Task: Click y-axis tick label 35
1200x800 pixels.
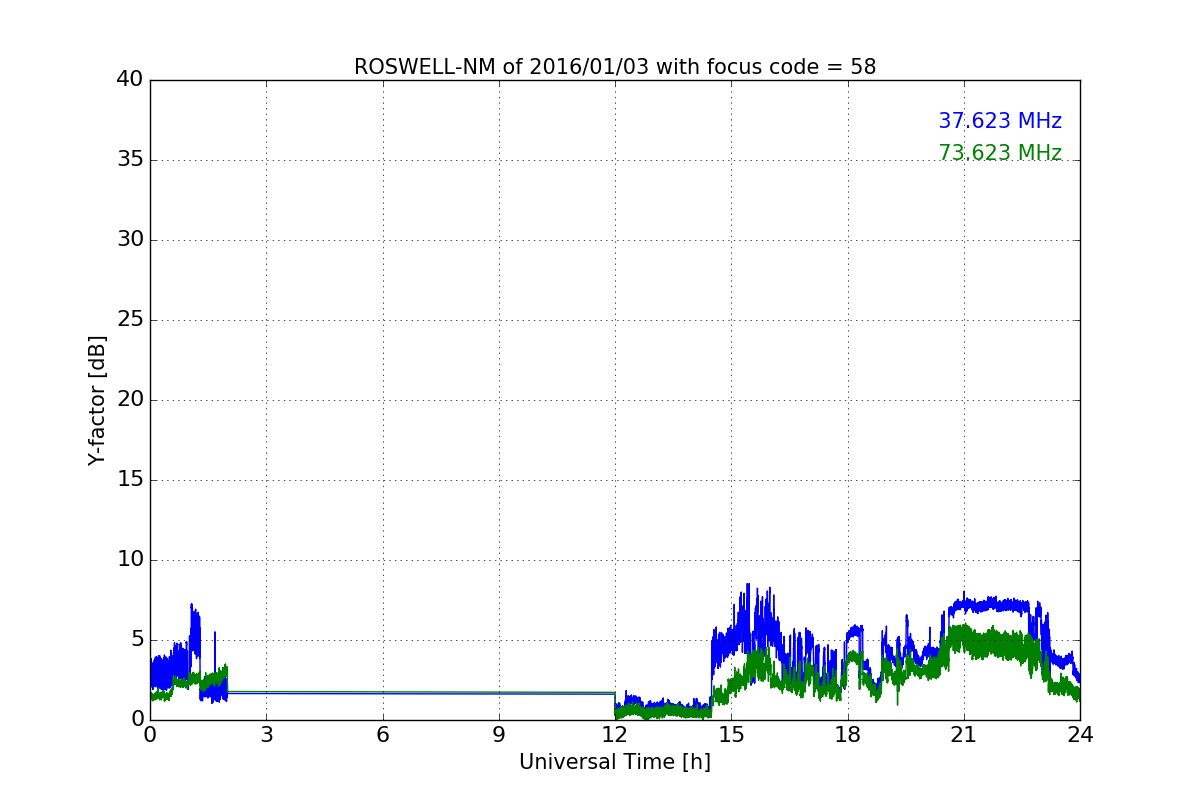Action: pyautogui.click(x=130, y=160)
